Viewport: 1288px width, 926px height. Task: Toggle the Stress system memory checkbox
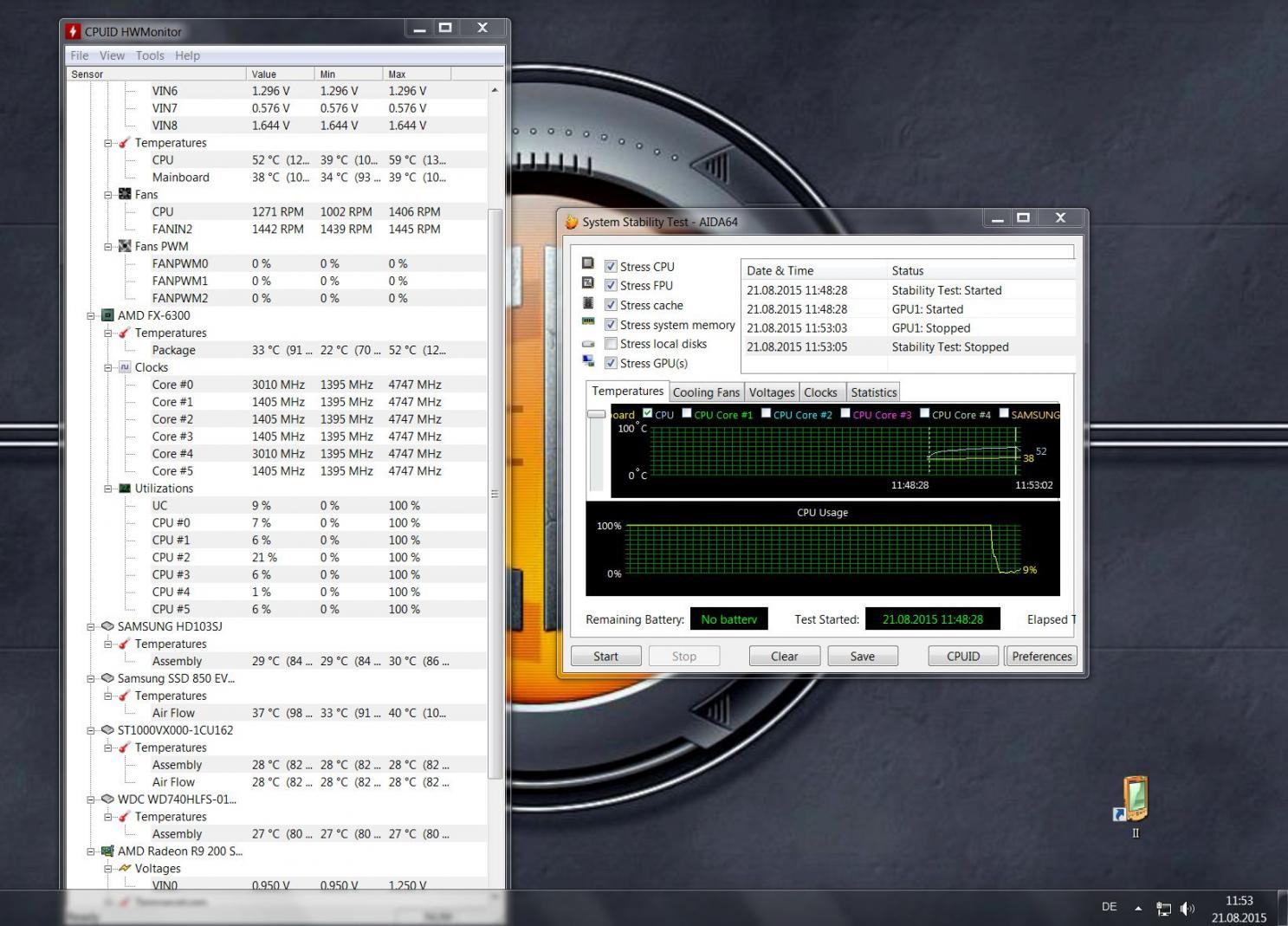click(x=611, y=325)
